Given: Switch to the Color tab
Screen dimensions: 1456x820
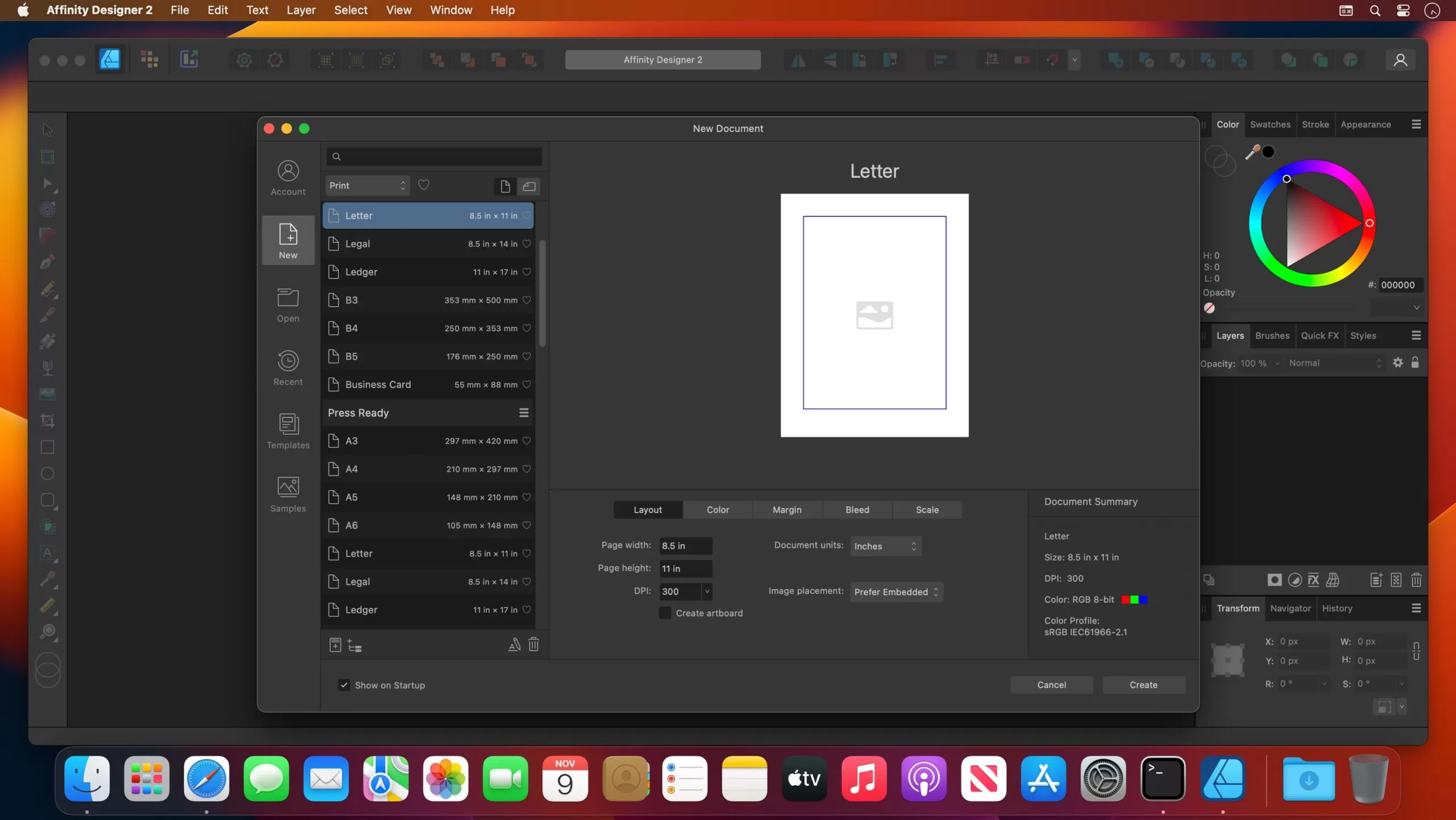Looking at the screenshot, I should tap(718, 510).
